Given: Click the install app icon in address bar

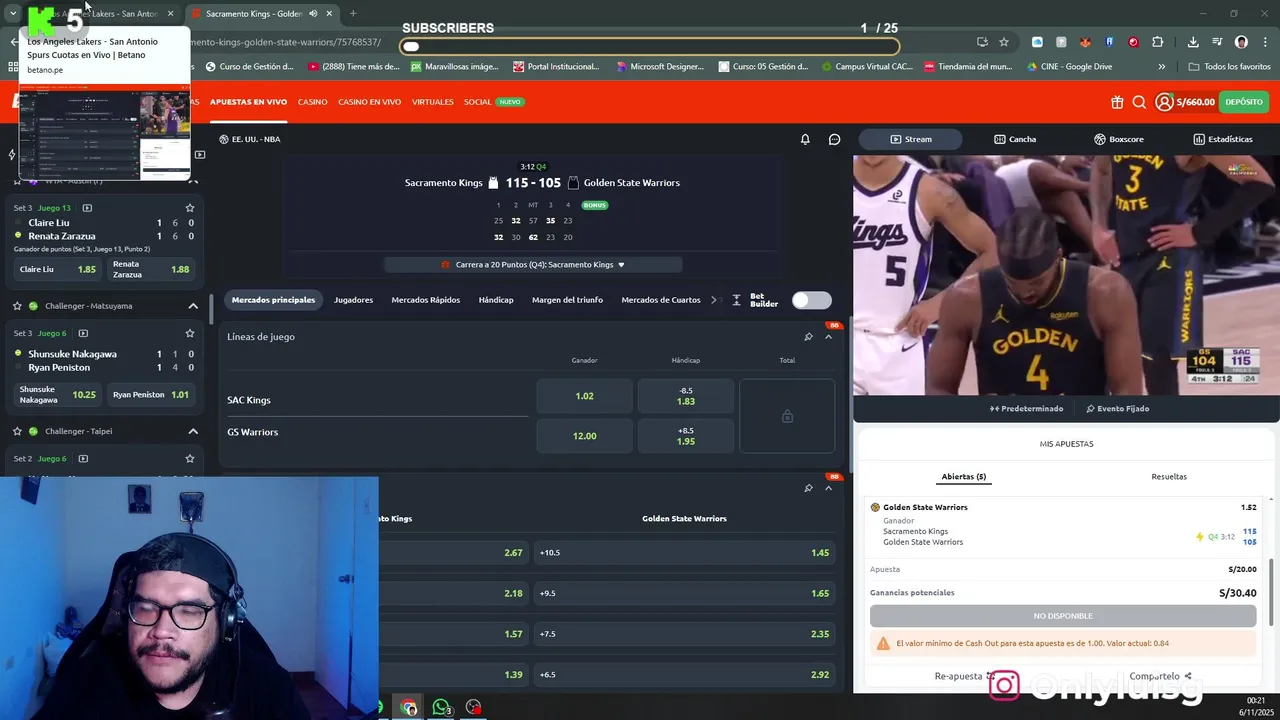Looking at the screenshot, I should click(x=982, y=42).
